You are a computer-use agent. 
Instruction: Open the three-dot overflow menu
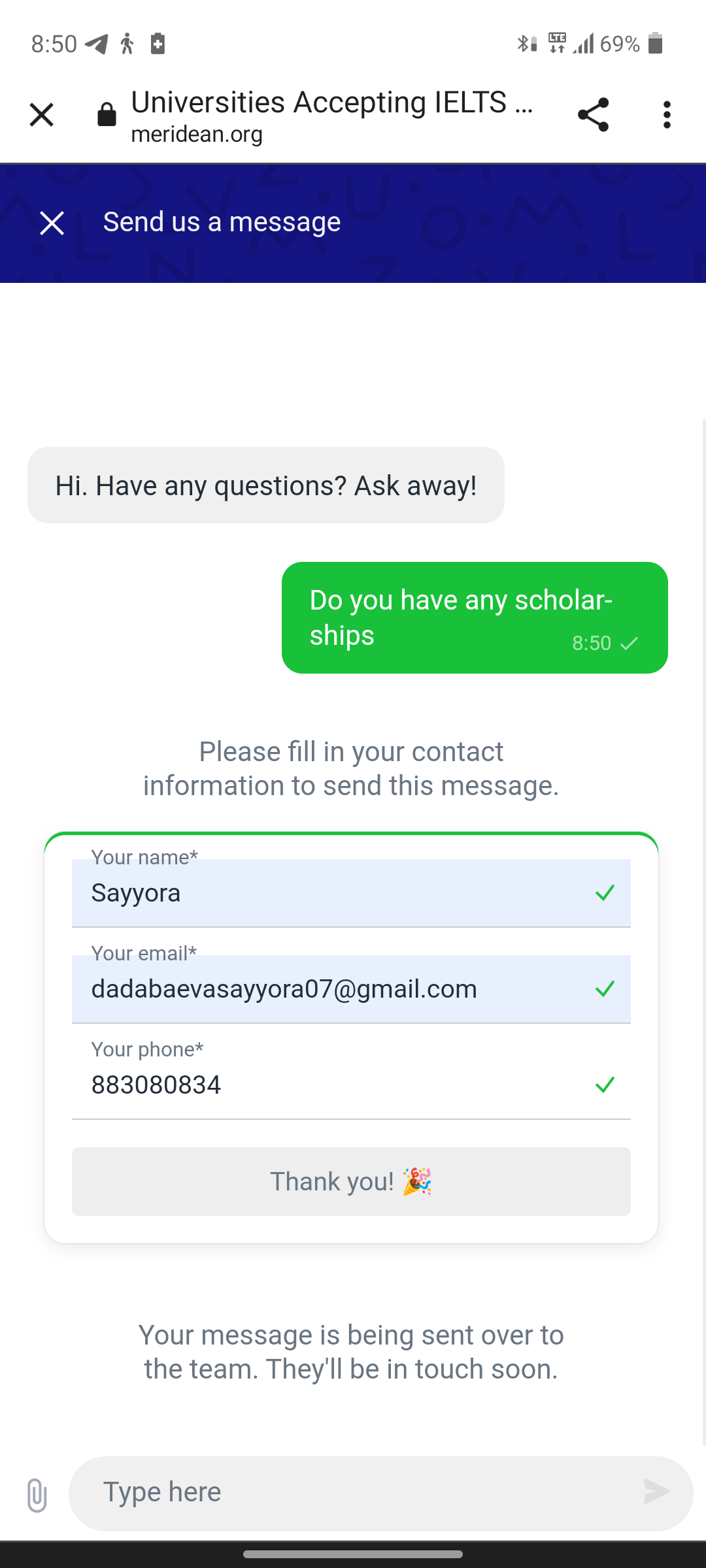[x=667, y=115]
